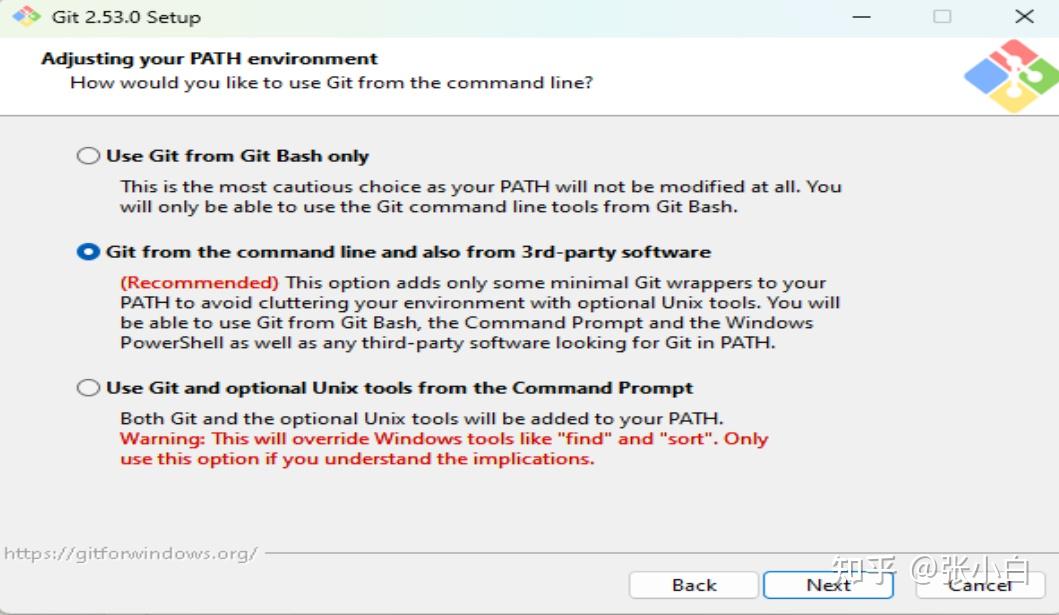
Task: Minimize the Git Setup window
Action: (x=860, y=17)
